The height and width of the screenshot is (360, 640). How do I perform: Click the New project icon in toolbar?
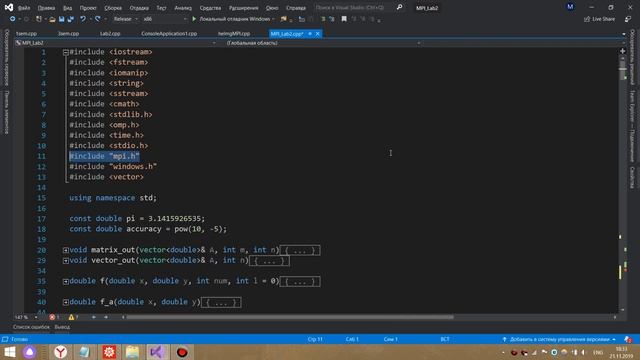click(39, 19)
